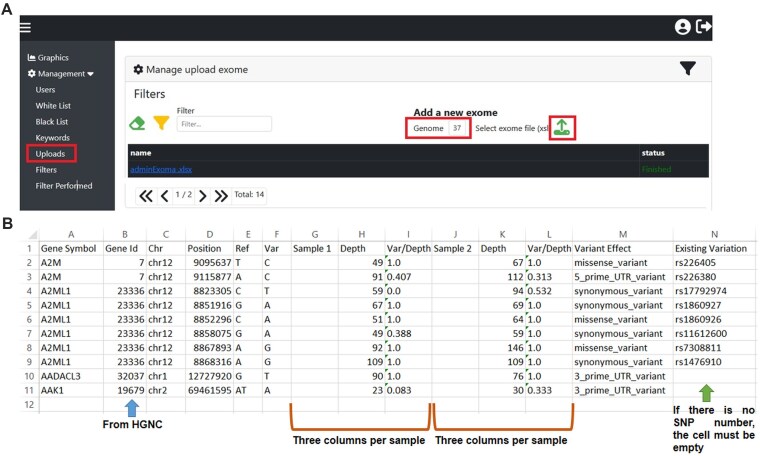This screenshot has height=456, width=760.
Task: Click the green upload exome icon
Action: [563, 128]
